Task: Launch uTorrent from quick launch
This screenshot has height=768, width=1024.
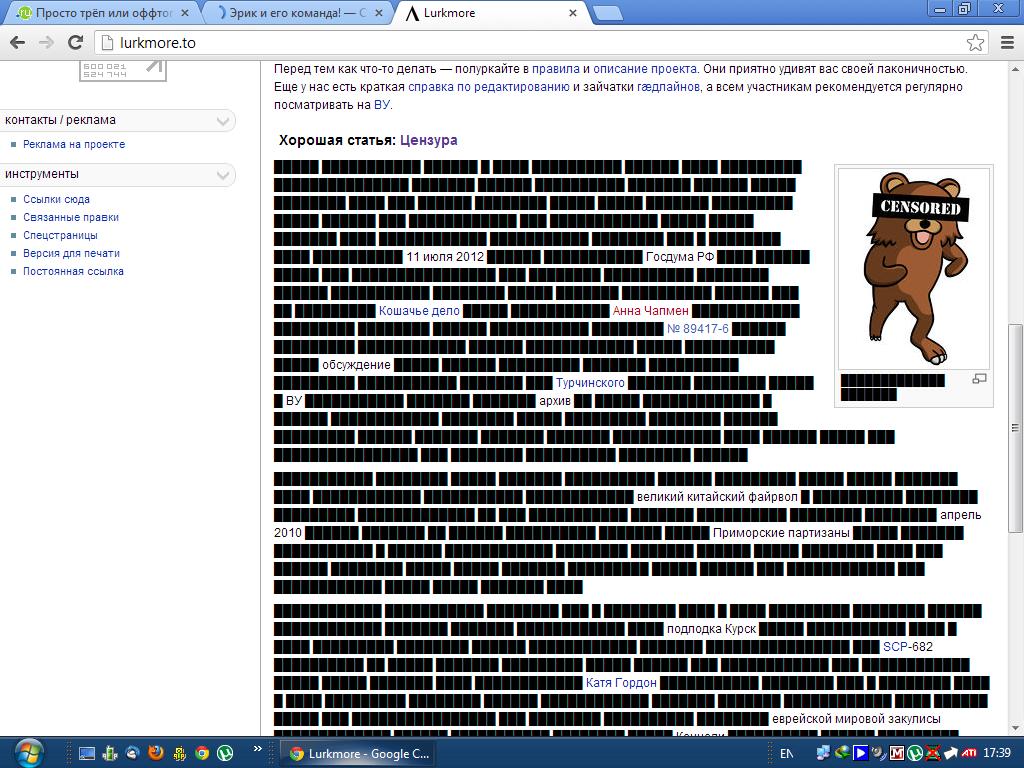Action: click(x=225, y=754)
